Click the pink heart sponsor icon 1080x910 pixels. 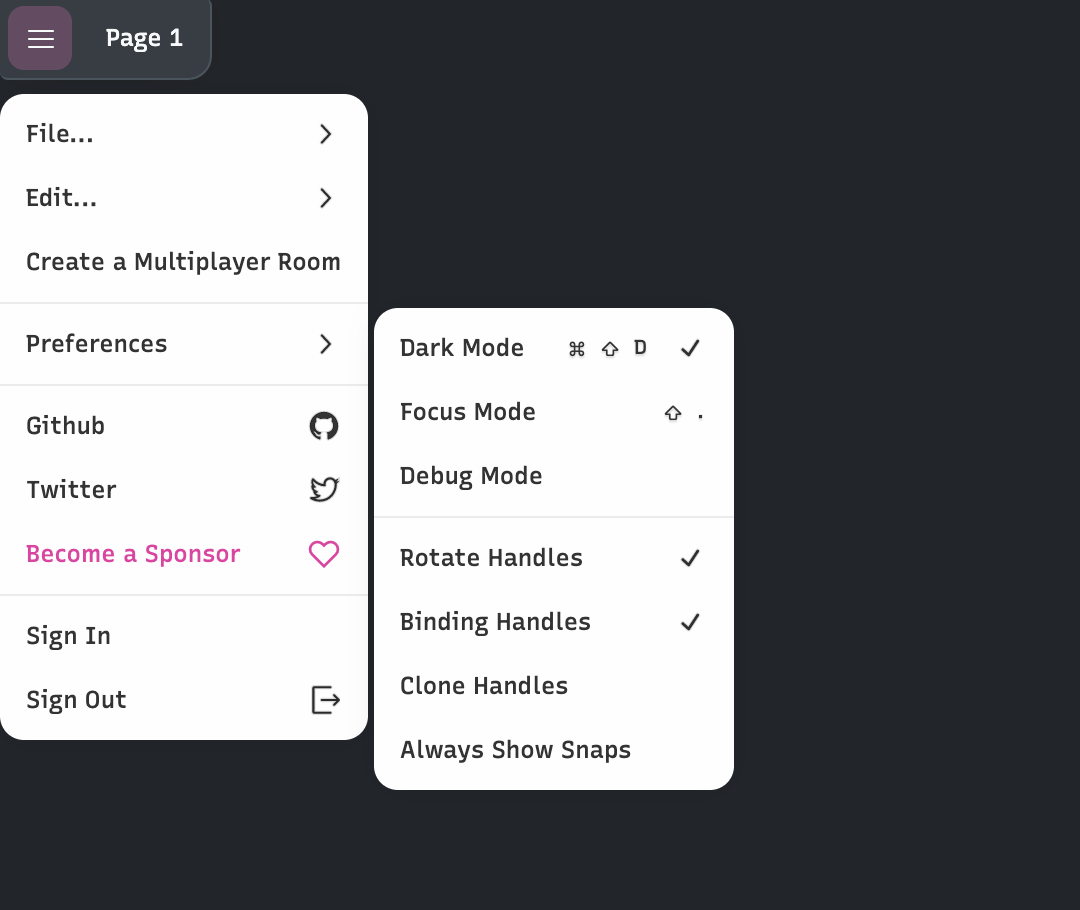pyautogui.click(x=324, y=554)
